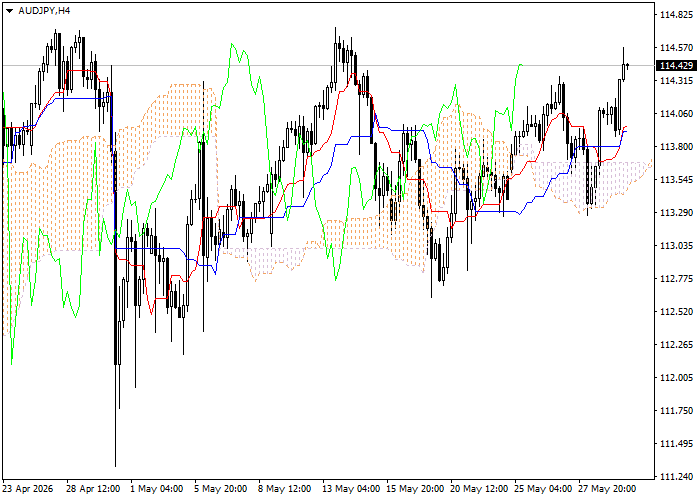The height and width of the screenshot is (500, 700).
Task: Click the 27 May 20:00 time label
Action: (608, 489)
